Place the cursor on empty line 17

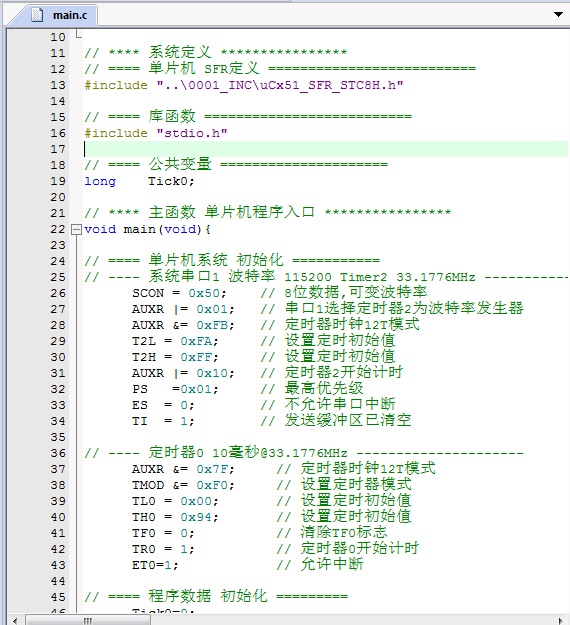pyautogui.click(x=326, y=149)
